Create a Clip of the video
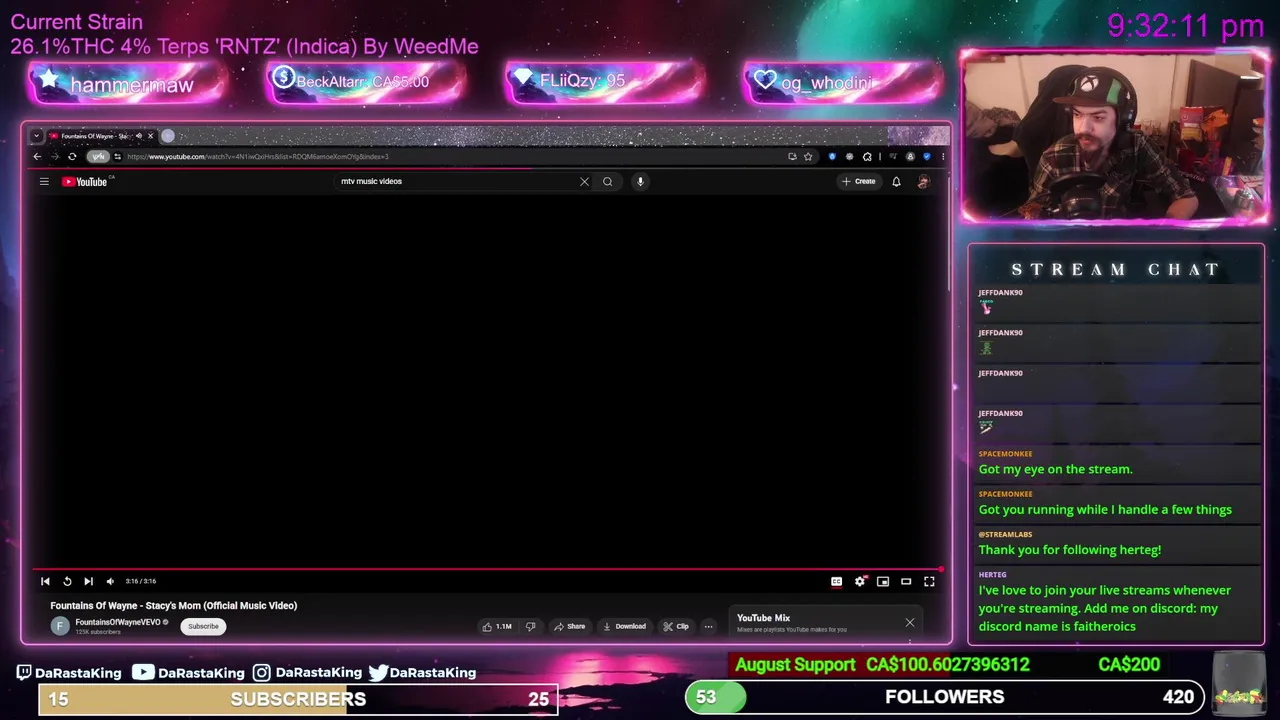1280x720 pixels. tap(676, 626)
